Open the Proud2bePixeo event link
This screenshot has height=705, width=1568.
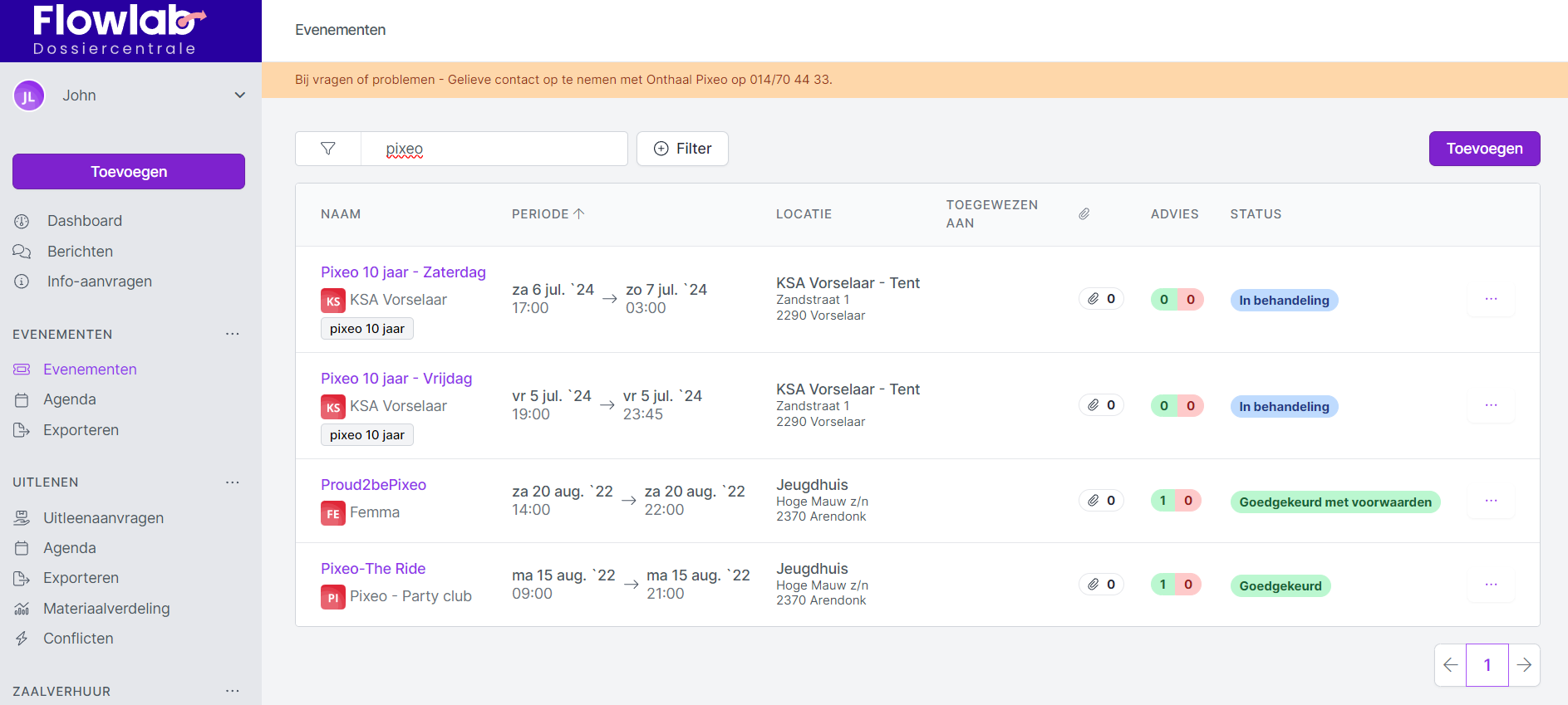[373, 485]
